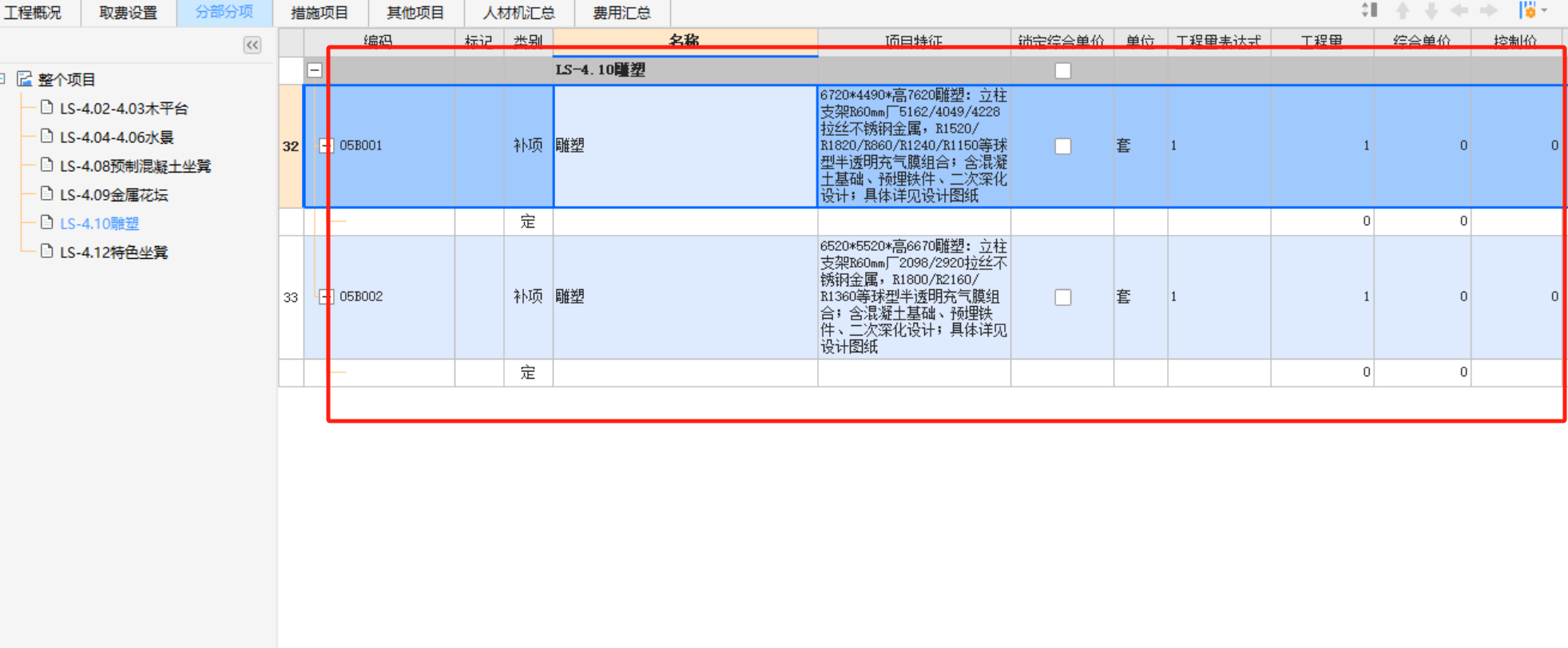
Task: Click the name cell 雕塑 in row 33
Action: [685, 296]
